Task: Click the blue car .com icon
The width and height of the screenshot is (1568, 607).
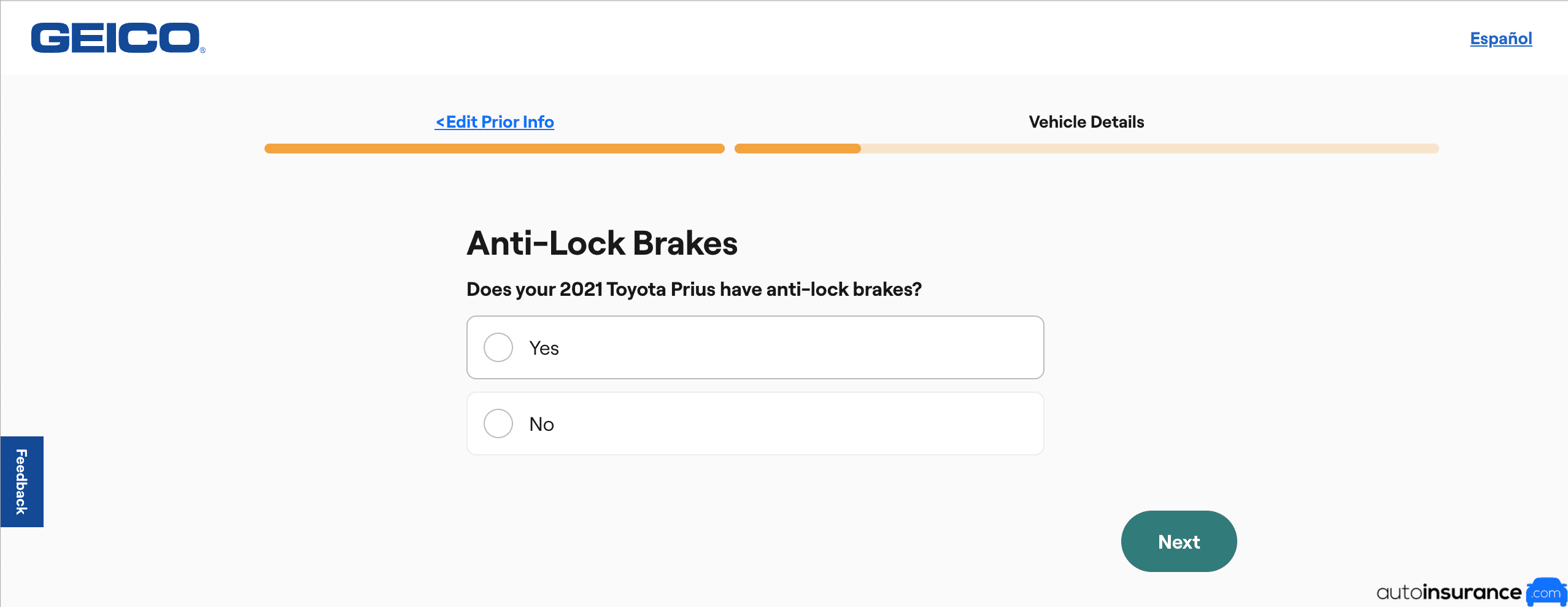Action: click(1546, 592)
